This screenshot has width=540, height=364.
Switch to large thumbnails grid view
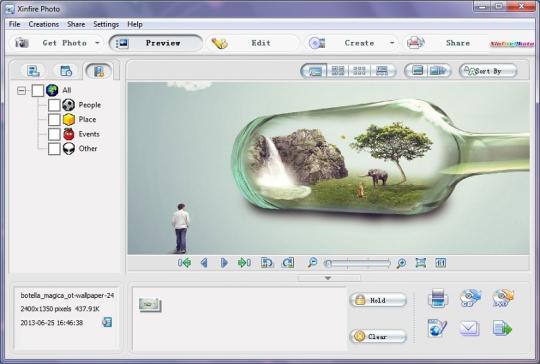point(338,71)
